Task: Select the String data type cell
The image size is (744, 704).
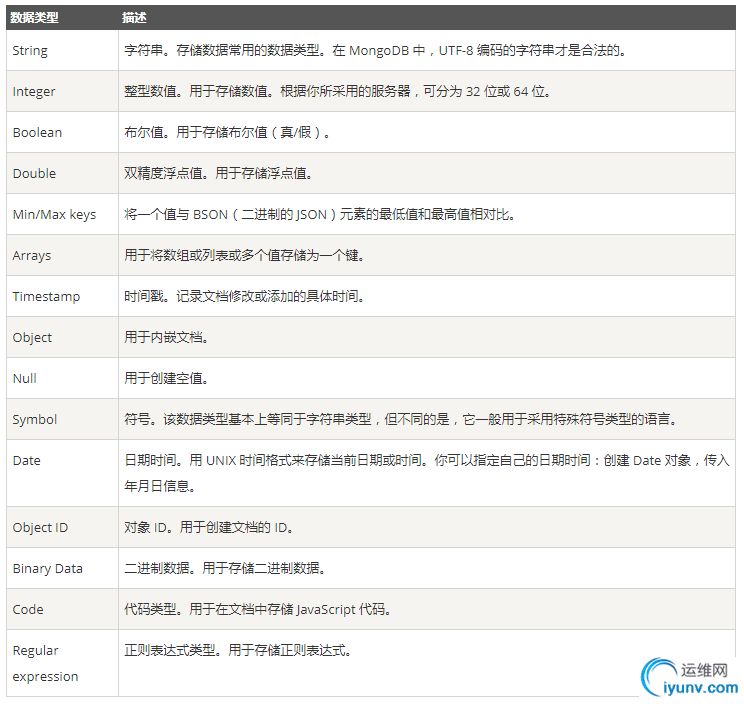Action: [62, 50]
